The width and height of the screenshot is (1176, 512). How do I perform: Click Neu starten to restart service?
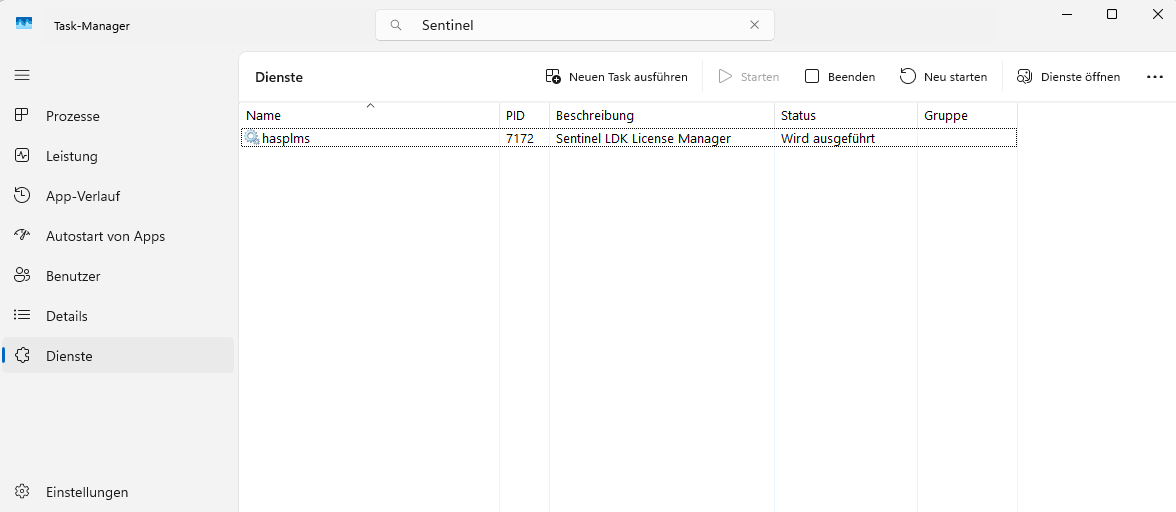(943, 77)
